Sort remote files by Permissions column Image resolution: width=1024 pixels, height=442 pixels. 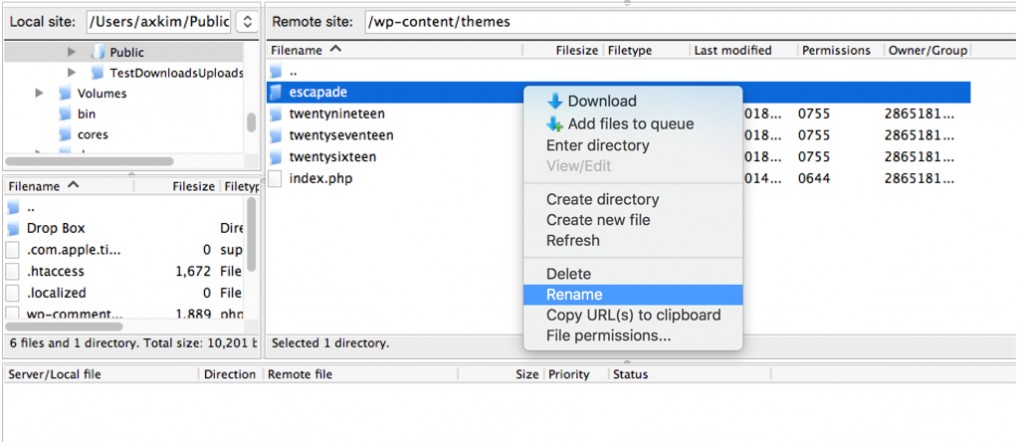point(834,50)
